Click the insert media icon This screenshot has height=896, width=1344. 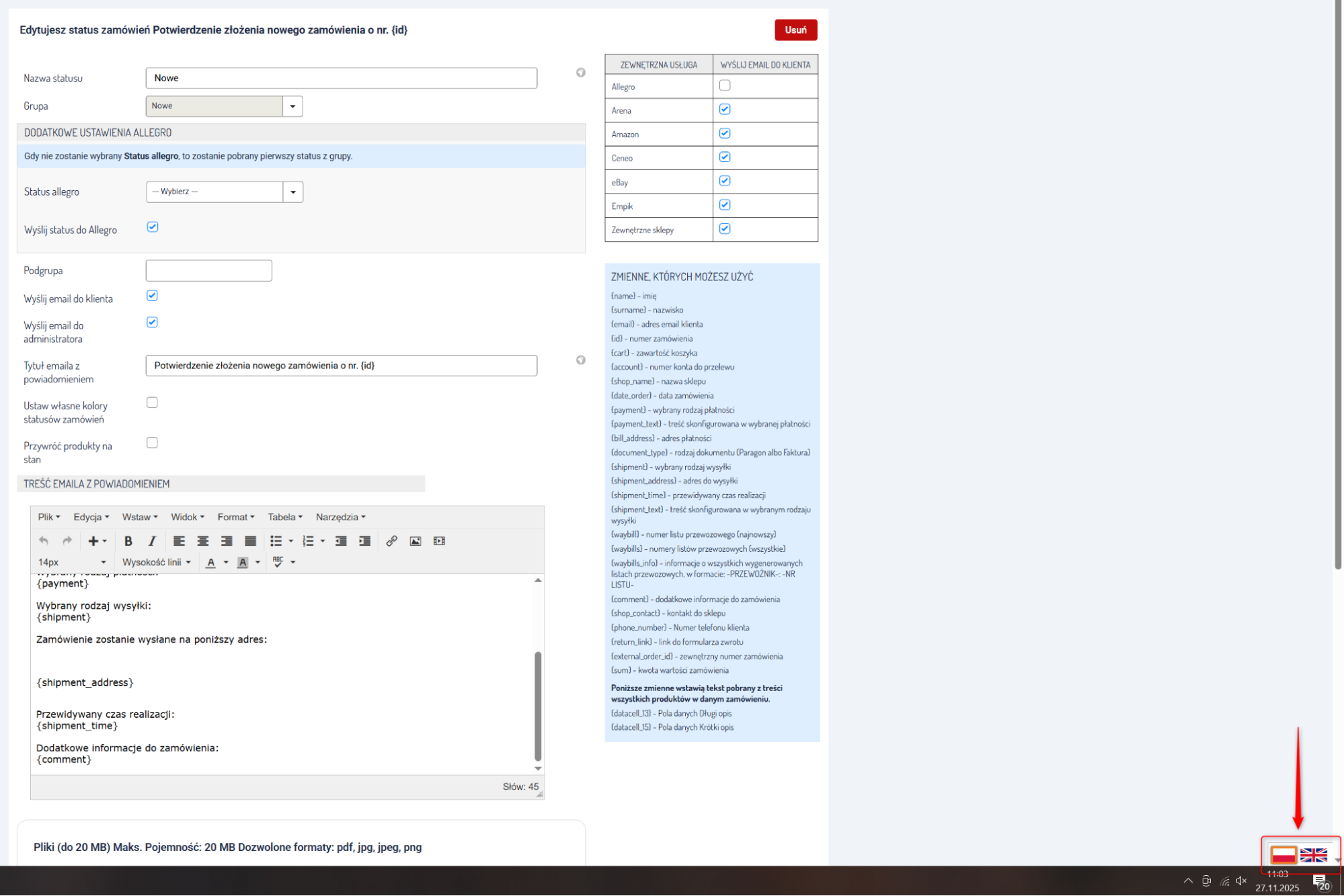click(x=439, y=541)
